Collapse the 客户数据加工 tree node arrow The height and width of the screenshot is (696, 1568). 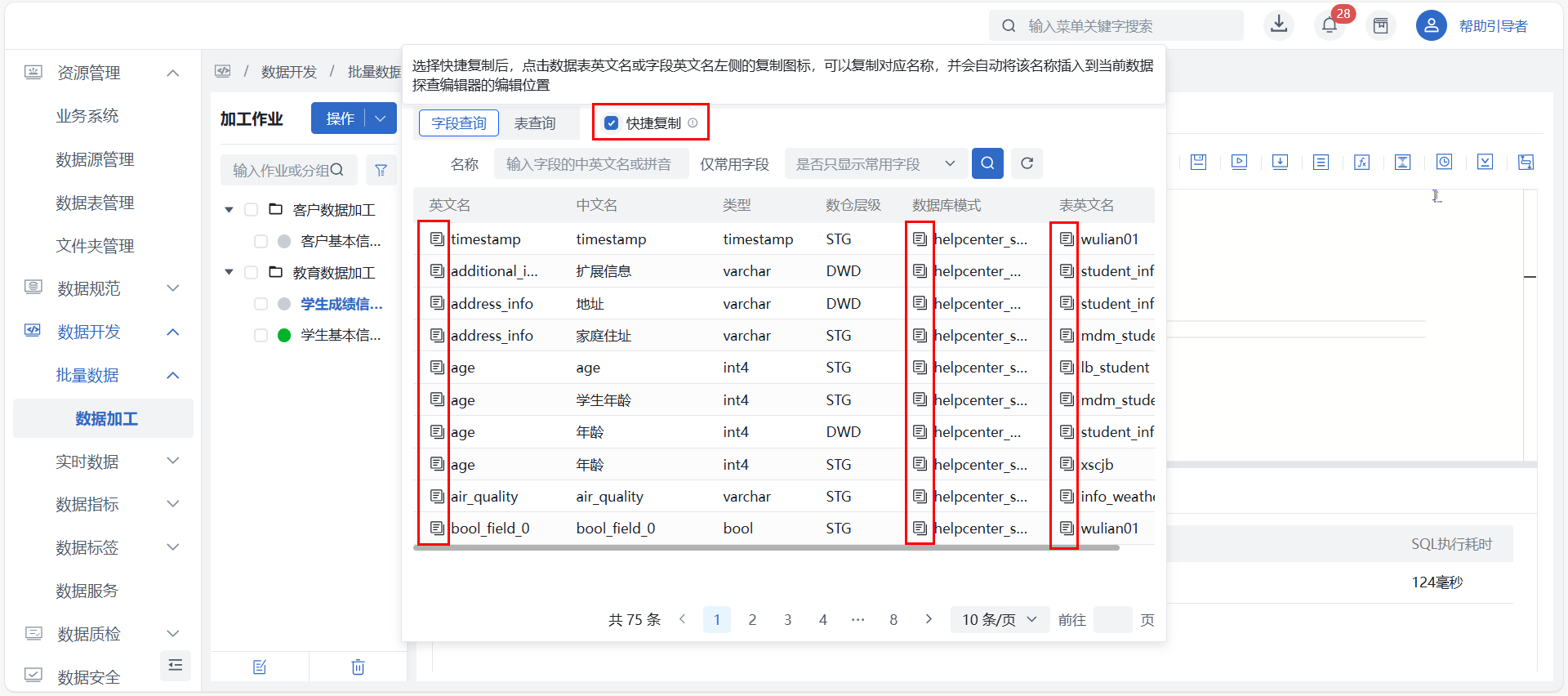tap(229, 210)
